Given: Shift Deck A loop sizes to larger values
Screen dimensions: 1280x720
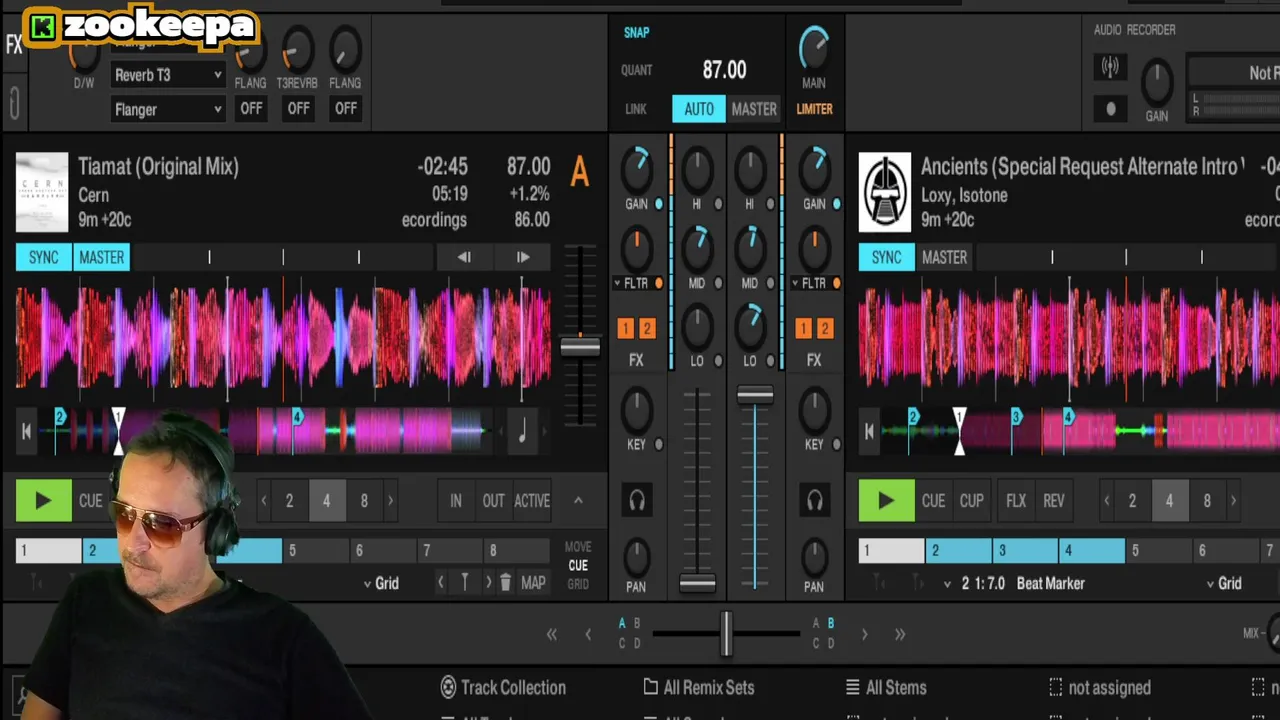Looking at the screenshot, I should (x=391, y=501).
